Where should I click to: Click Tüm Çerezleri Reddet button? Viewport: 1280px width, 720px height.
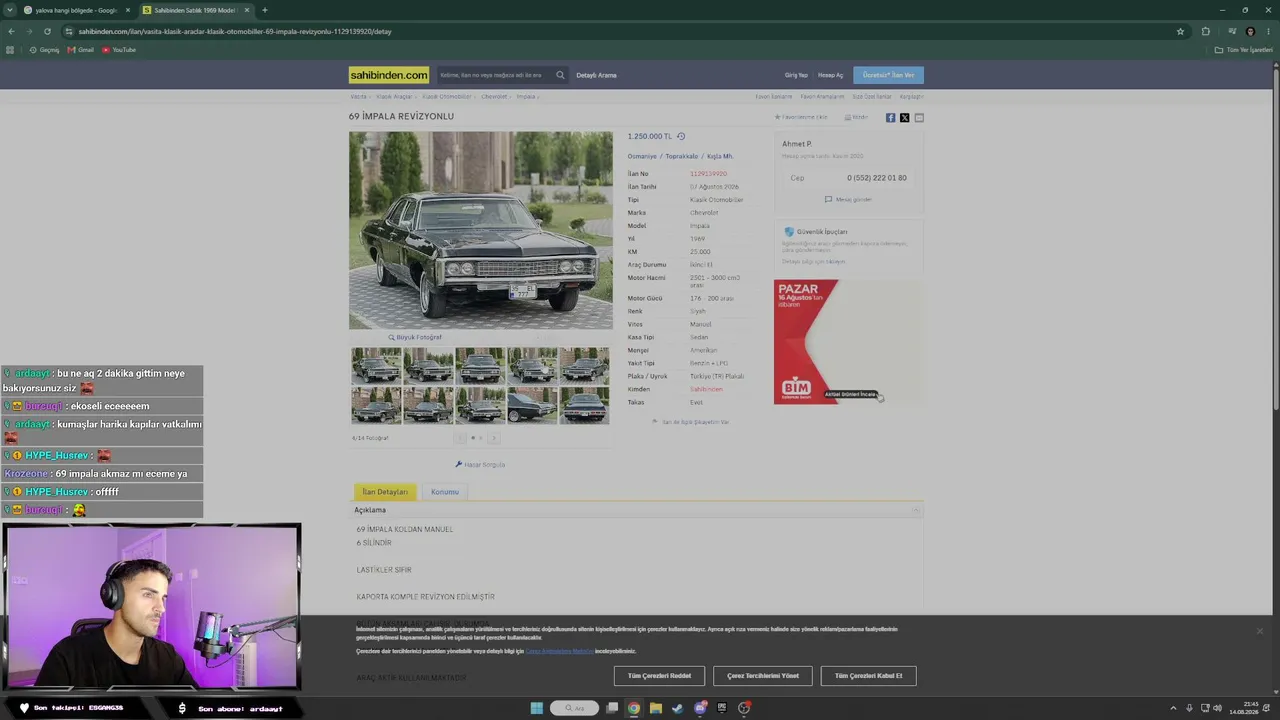point(659,676)
